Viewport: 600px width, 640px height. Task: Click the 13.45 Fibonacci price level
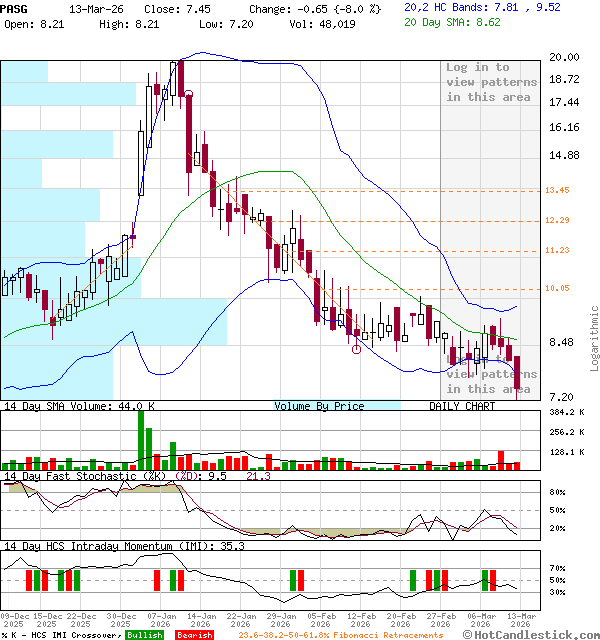[x=557, y=190]
